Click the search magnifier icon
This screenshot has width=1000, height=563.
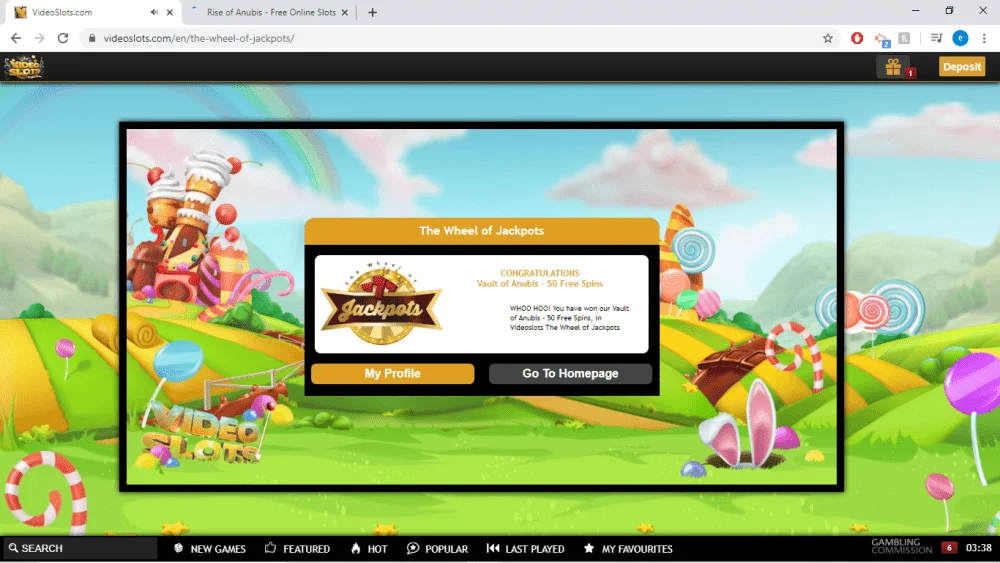(x=13, y=548)
